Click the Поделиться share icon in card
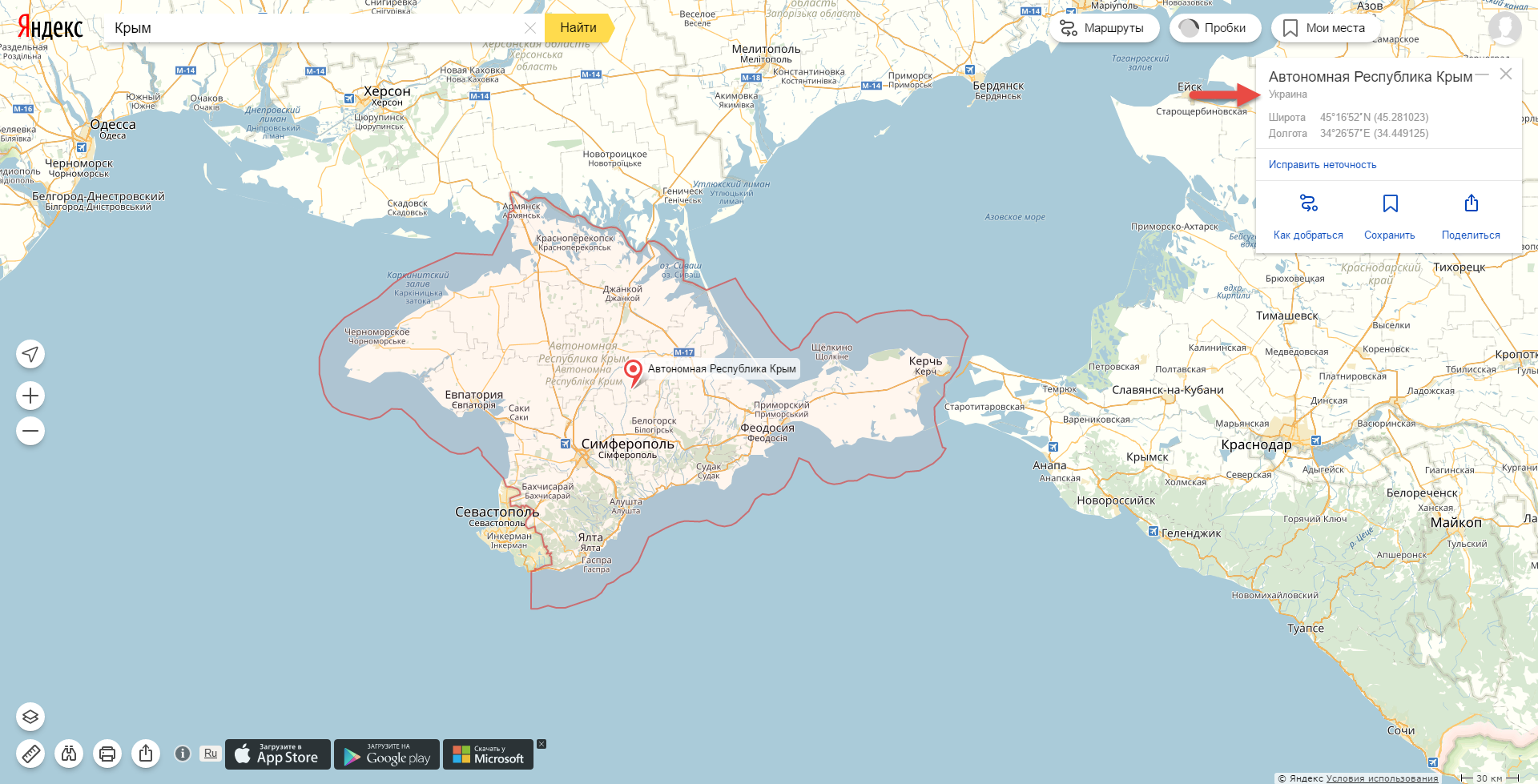 pyautogui.click(x=1472, y=203)
